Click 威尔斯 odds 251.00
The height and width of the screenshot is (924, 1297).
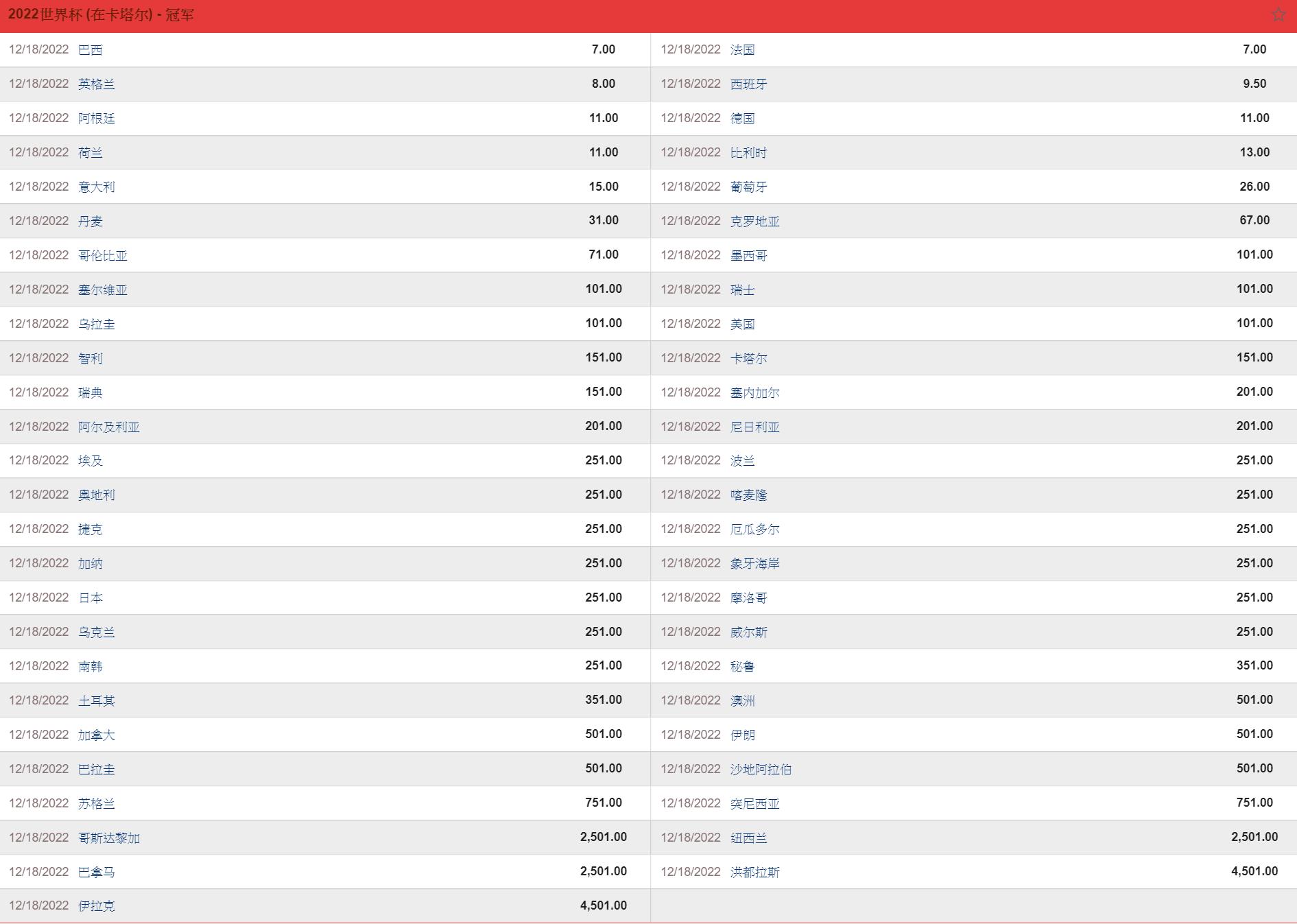point(1254,632)
